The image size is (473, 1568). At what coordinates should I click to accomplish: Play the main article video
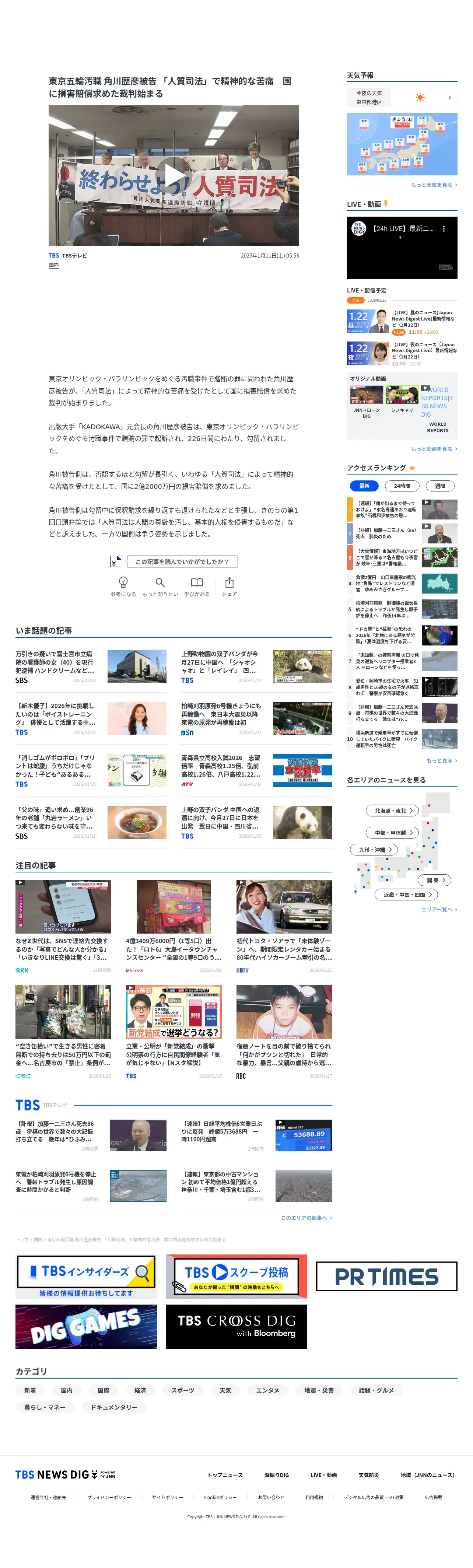pyautogui.click(x=174, y=175)
